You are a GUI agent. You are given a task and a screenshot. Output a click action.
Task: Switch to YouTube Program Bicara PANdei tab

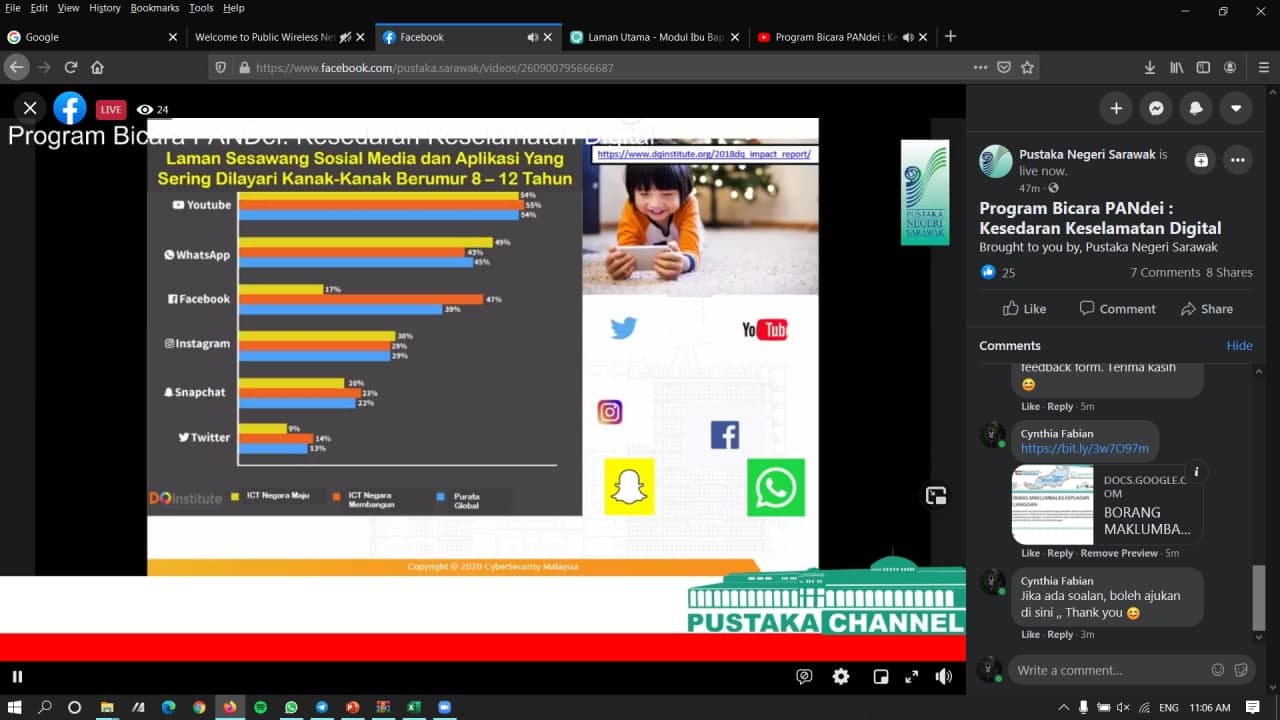(x=840, y=37)
